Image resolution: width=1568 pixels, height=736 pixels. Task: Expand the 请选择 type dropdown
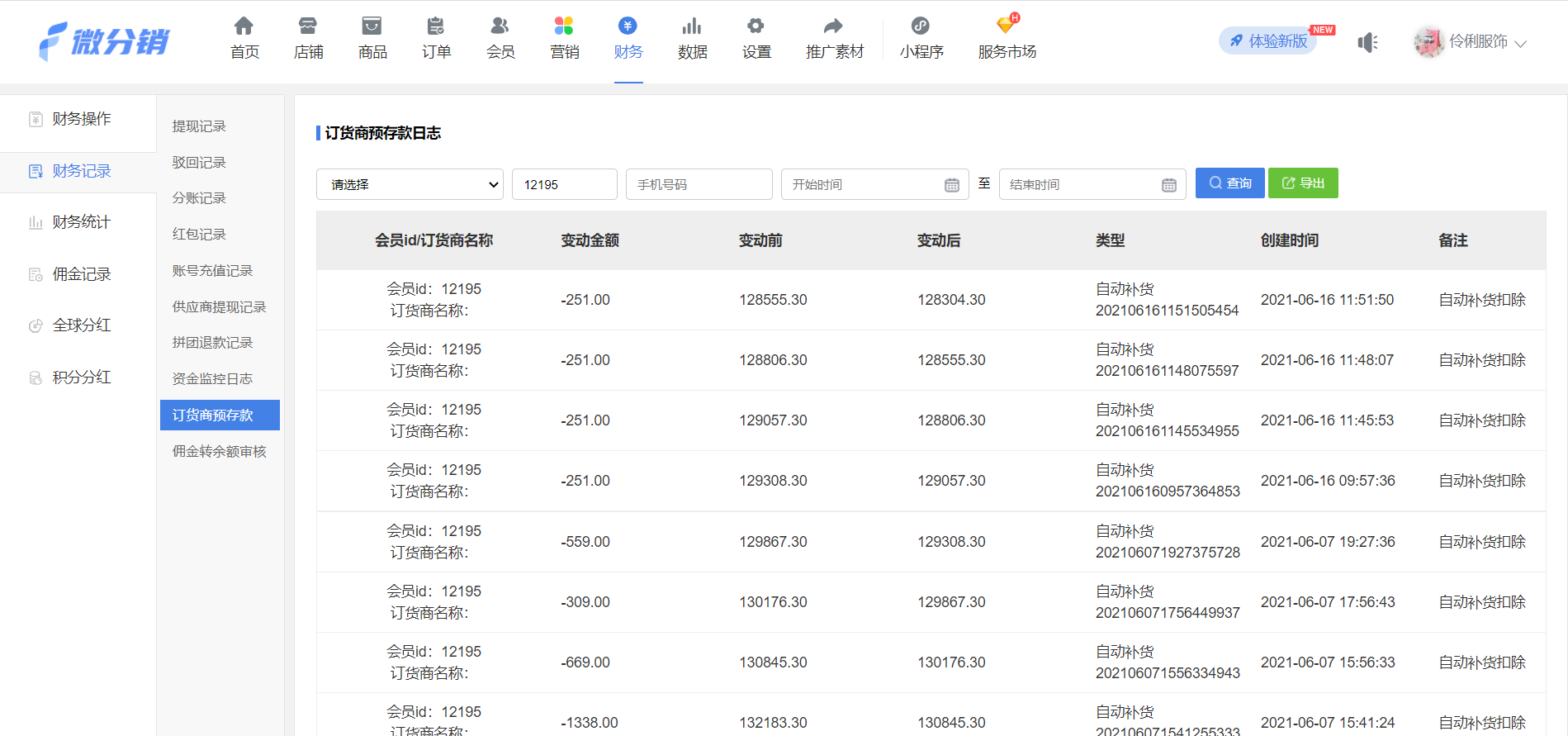point(410,184)
